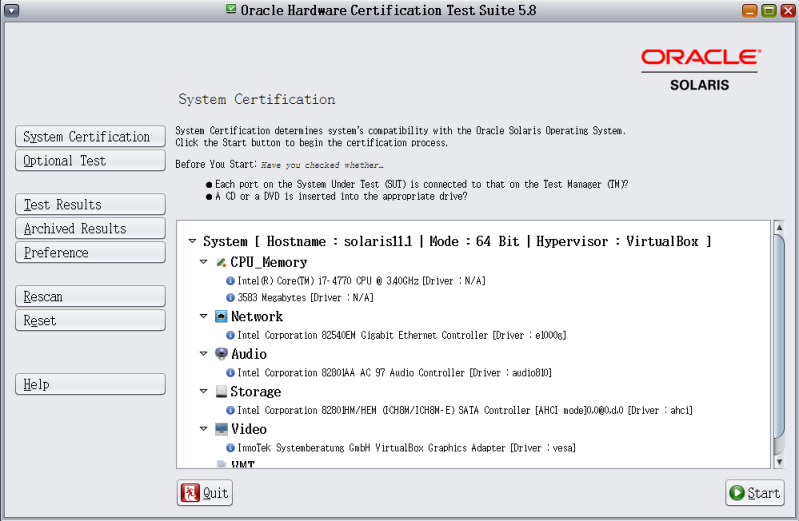The image size is (799, 521).
Task: Collapse the Video tree node
Action: [x=203, y=429]
